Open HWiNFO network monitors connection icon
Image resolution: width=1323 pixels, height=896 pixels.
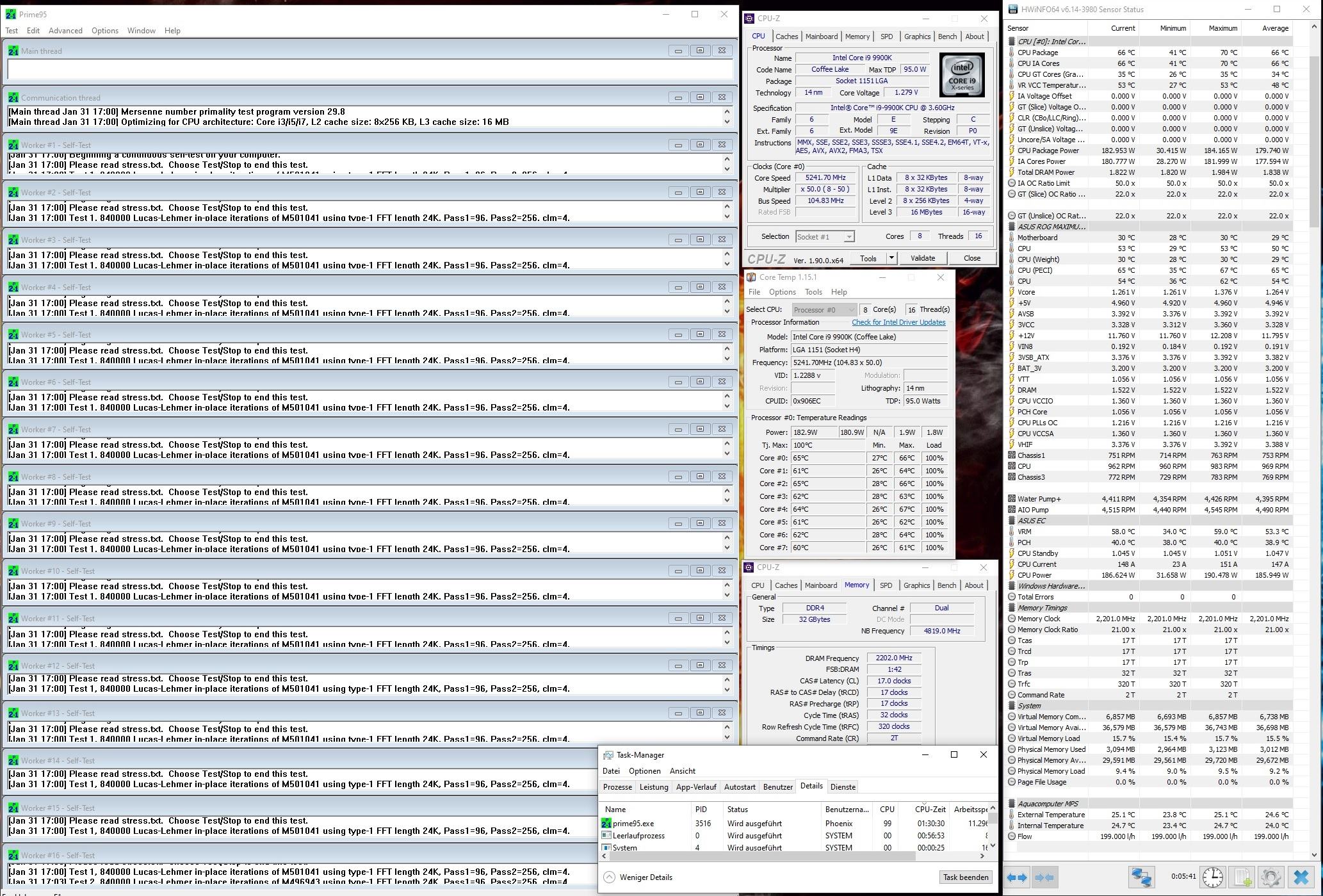pos(1141,876)
